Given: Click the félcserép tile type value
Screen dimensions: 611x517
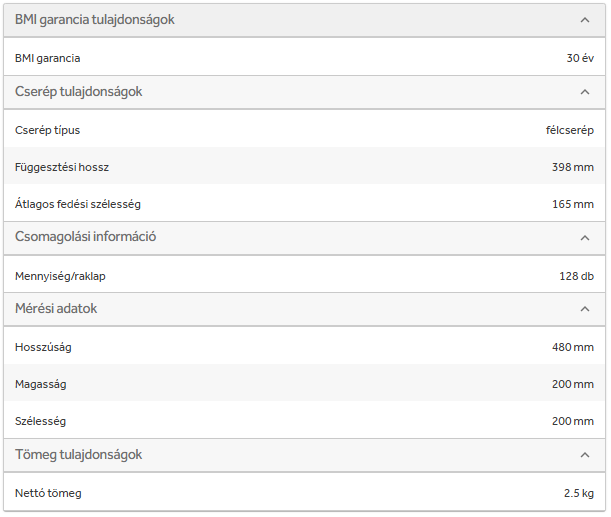Looking at the screenshot, I should tap(570, 130).
